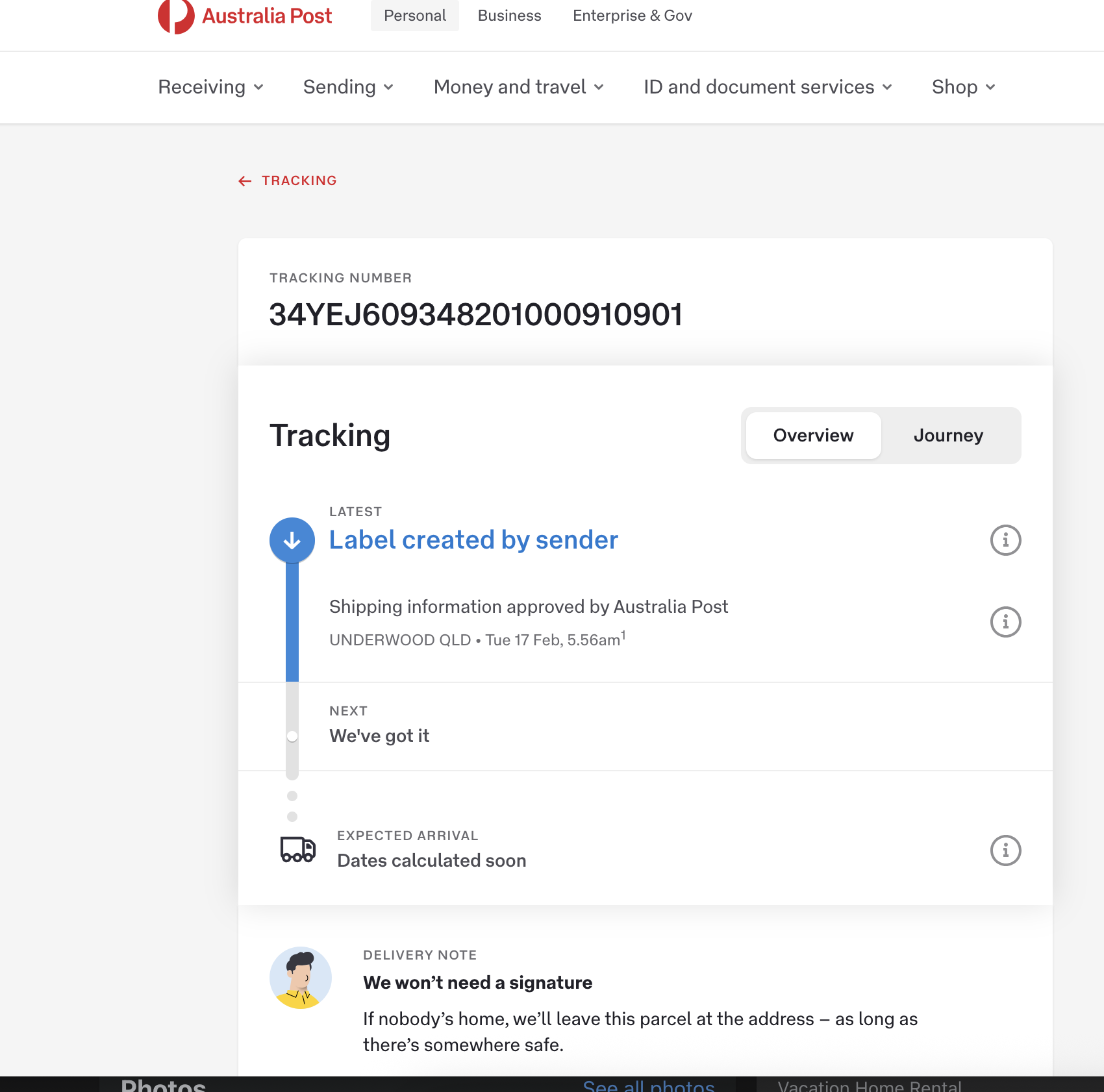Expand Money and travel menu
Viewport: 1104px width, 1092px height.
tap(519, 87)
